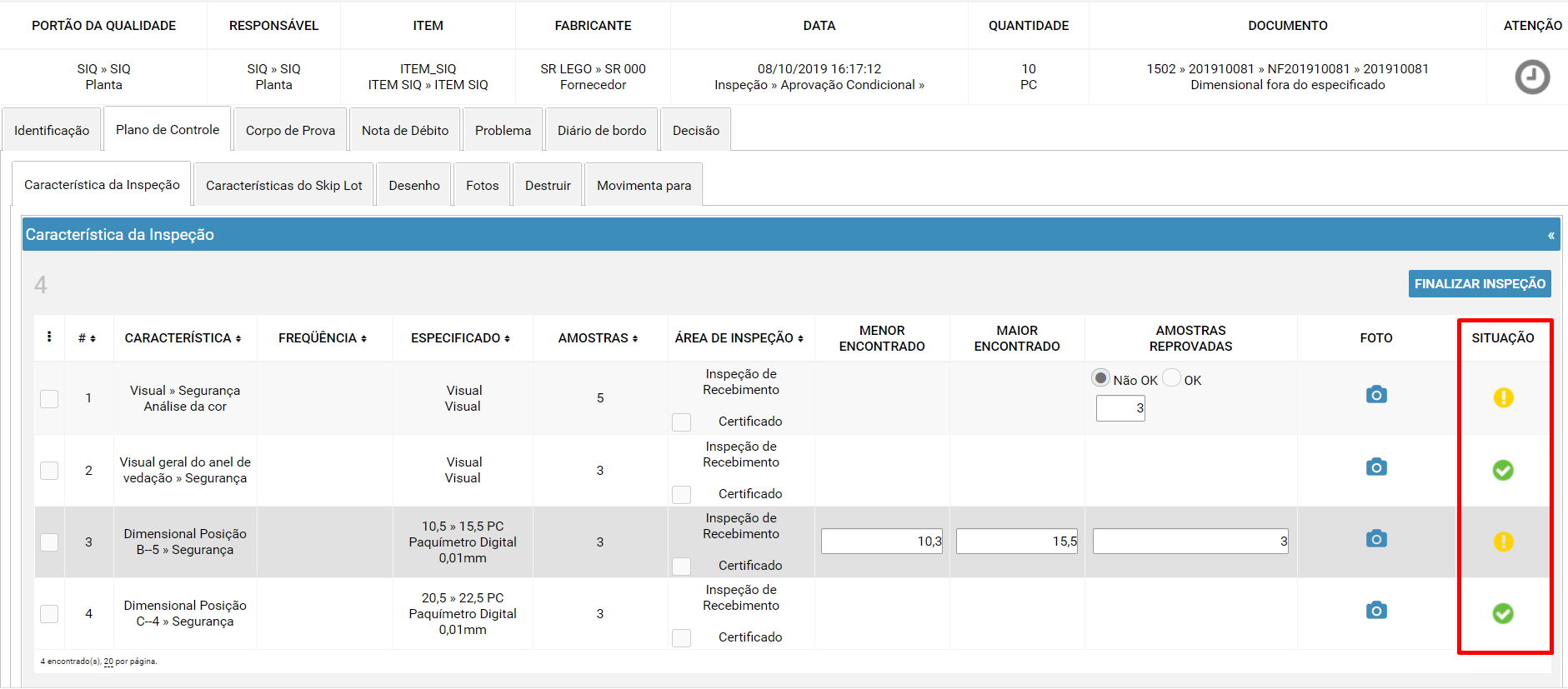Screen dimensions: 1568x689
Task: Open the Problema tab
Action: point(503,130)
